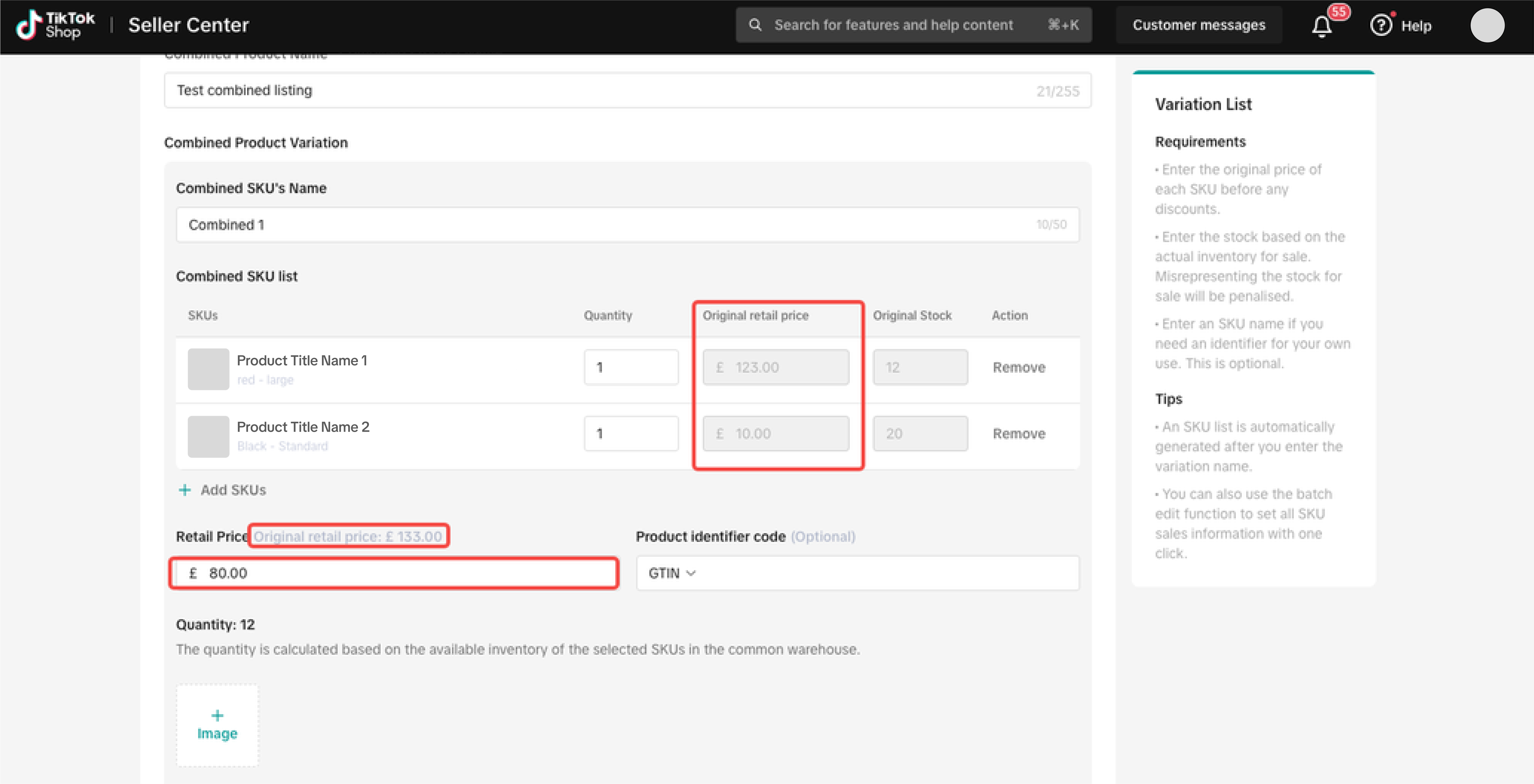Click the Combined SKU's Name field
Viewport: 1534px width, 784px height.
(x=628, y=224)
